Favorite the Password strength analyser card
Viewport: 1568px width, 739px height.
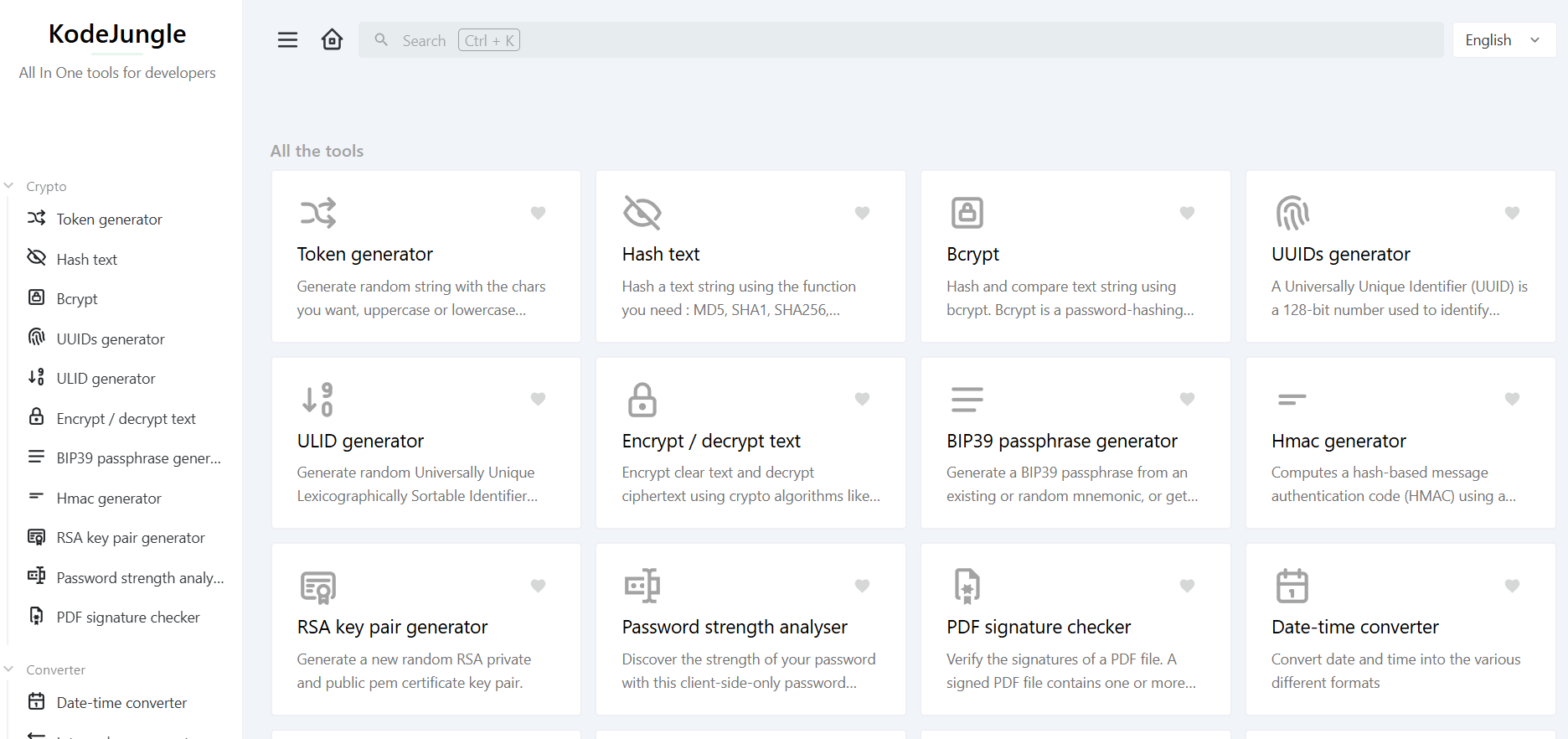(862, 586)
